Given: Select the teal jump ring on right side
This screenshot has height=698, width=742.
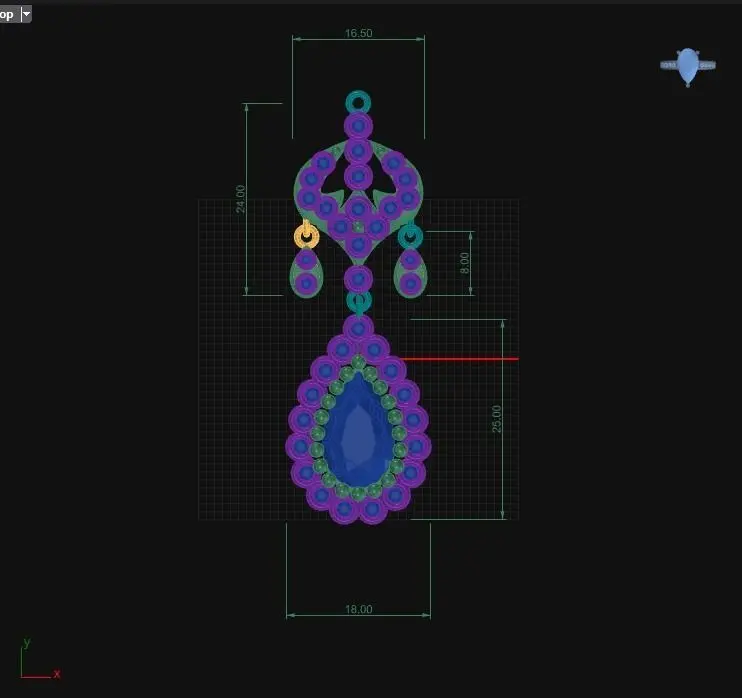Looking at the screenshot, I should click(410, 235).
